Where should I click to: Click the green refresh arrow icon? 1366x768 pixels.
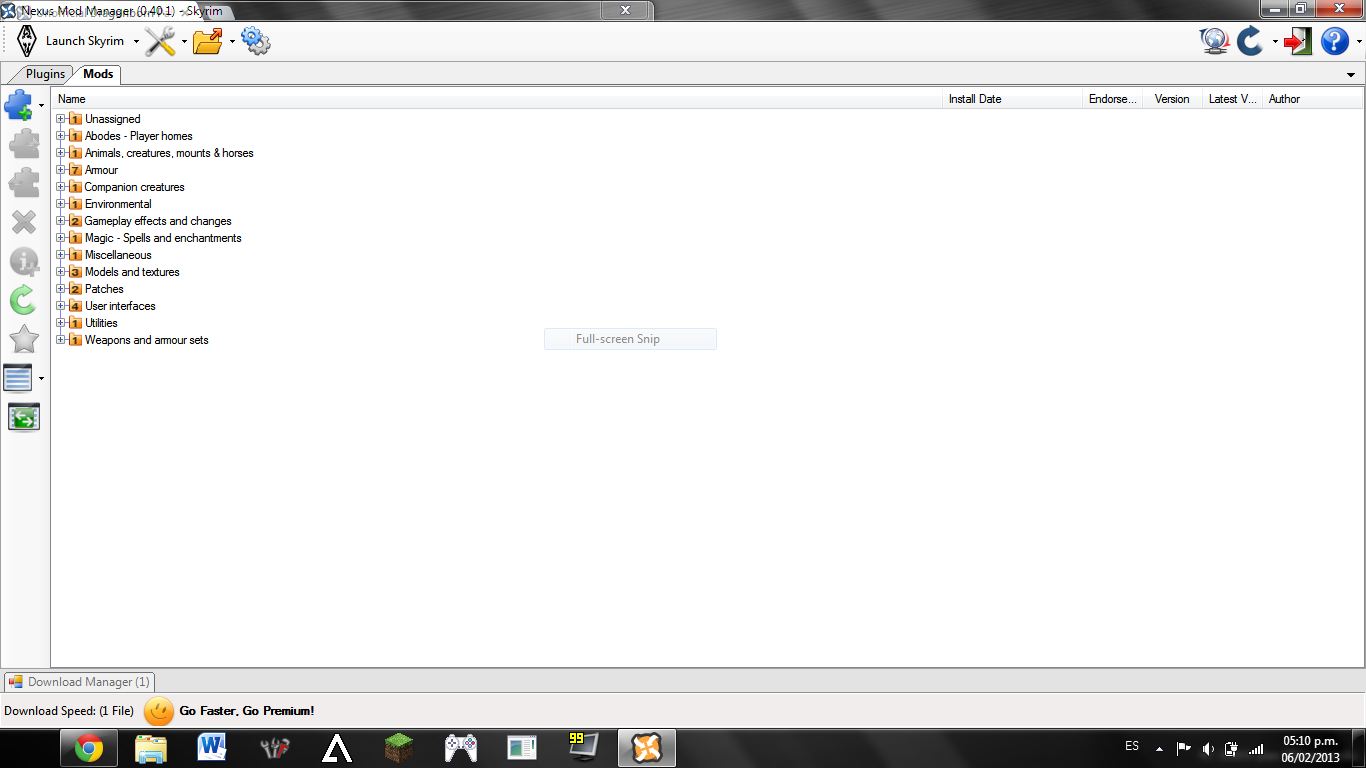(23, 300)
